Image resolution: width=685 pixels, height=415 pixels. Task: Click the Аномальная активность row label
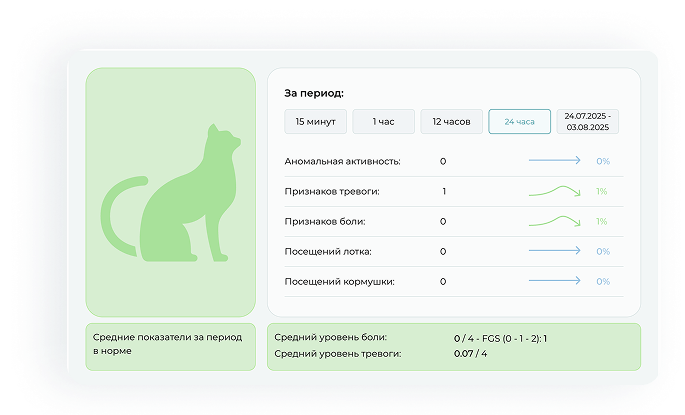pos(342,161)
